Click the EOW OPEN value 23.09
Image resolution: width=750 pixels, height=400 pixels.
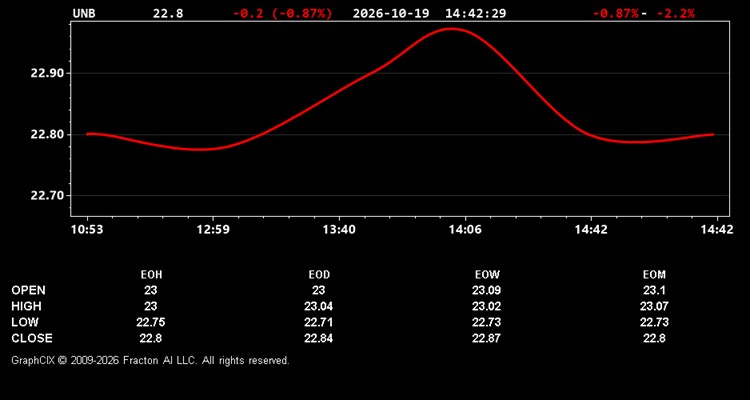click(486, 290)
